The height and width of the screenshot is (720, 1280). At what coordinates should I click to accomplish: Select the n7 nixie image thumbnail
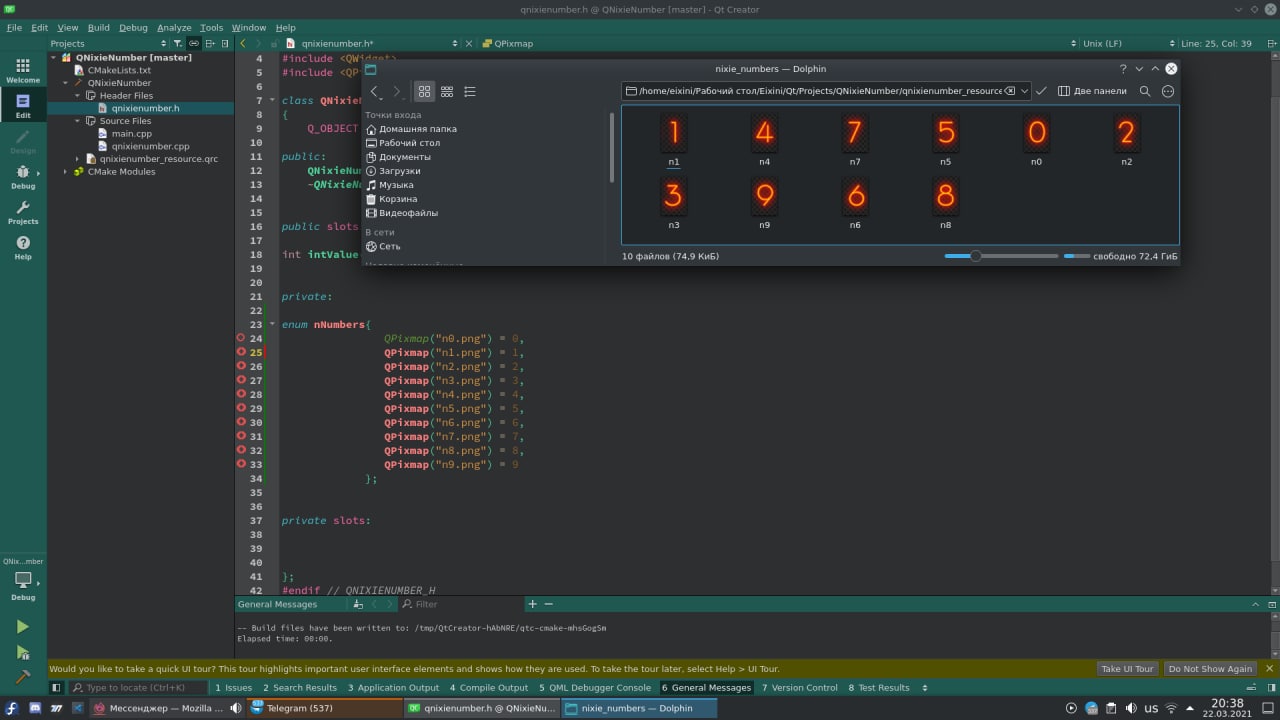854,134
